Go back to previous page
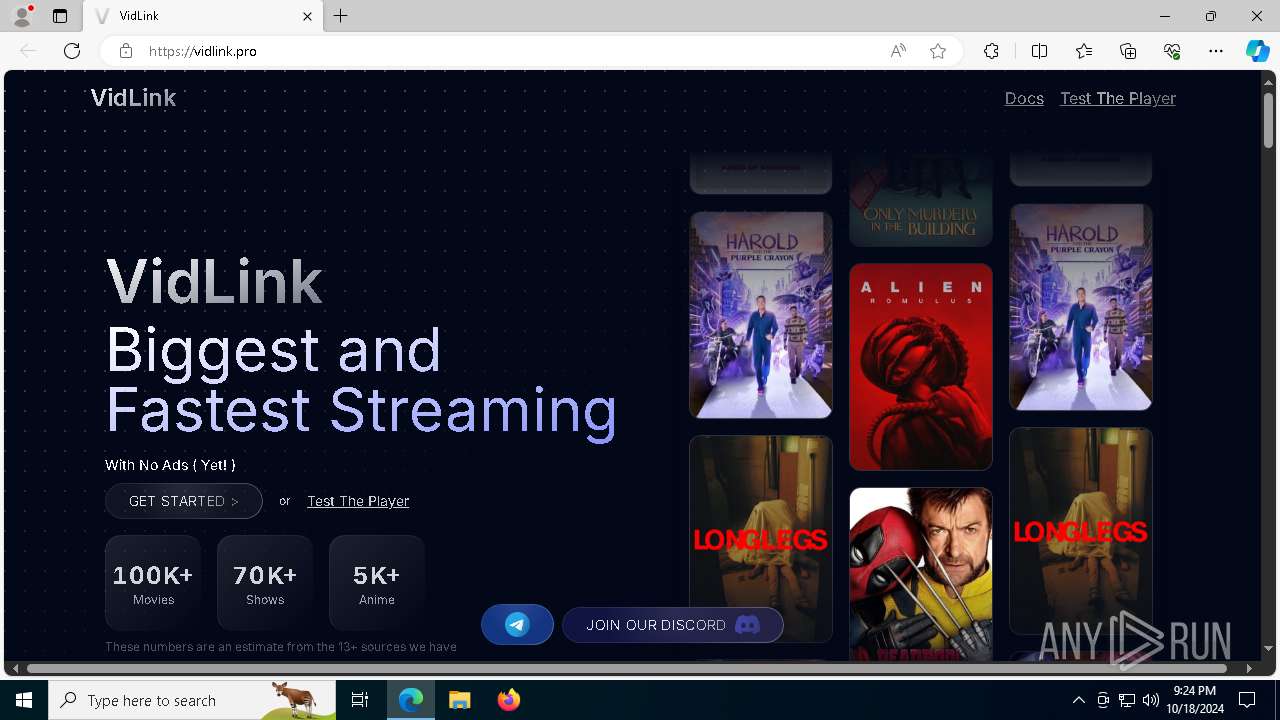This screenshot has width=1280, height=720. [x=28, y=51]
